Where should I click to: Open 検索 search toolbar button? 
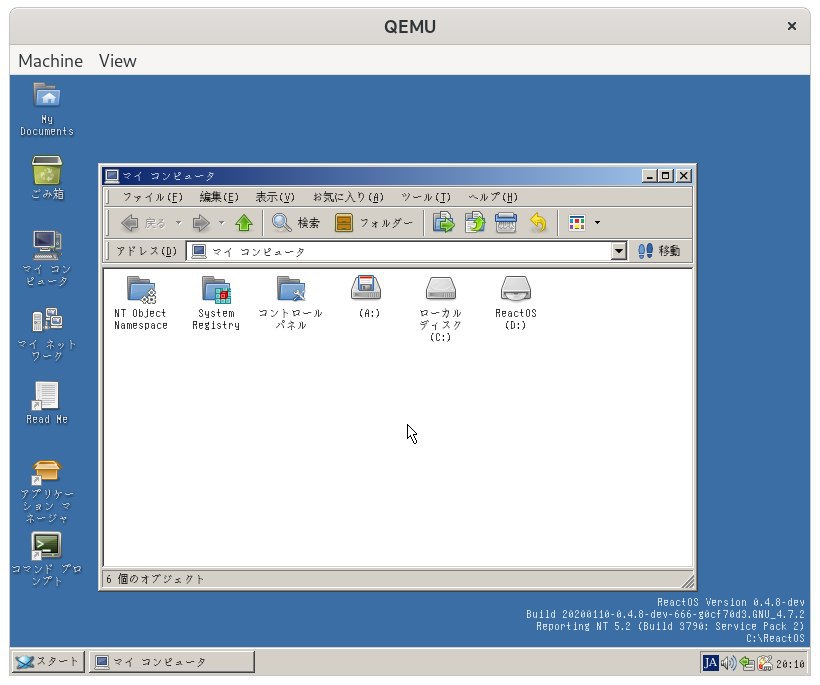(x=295, y=223)
